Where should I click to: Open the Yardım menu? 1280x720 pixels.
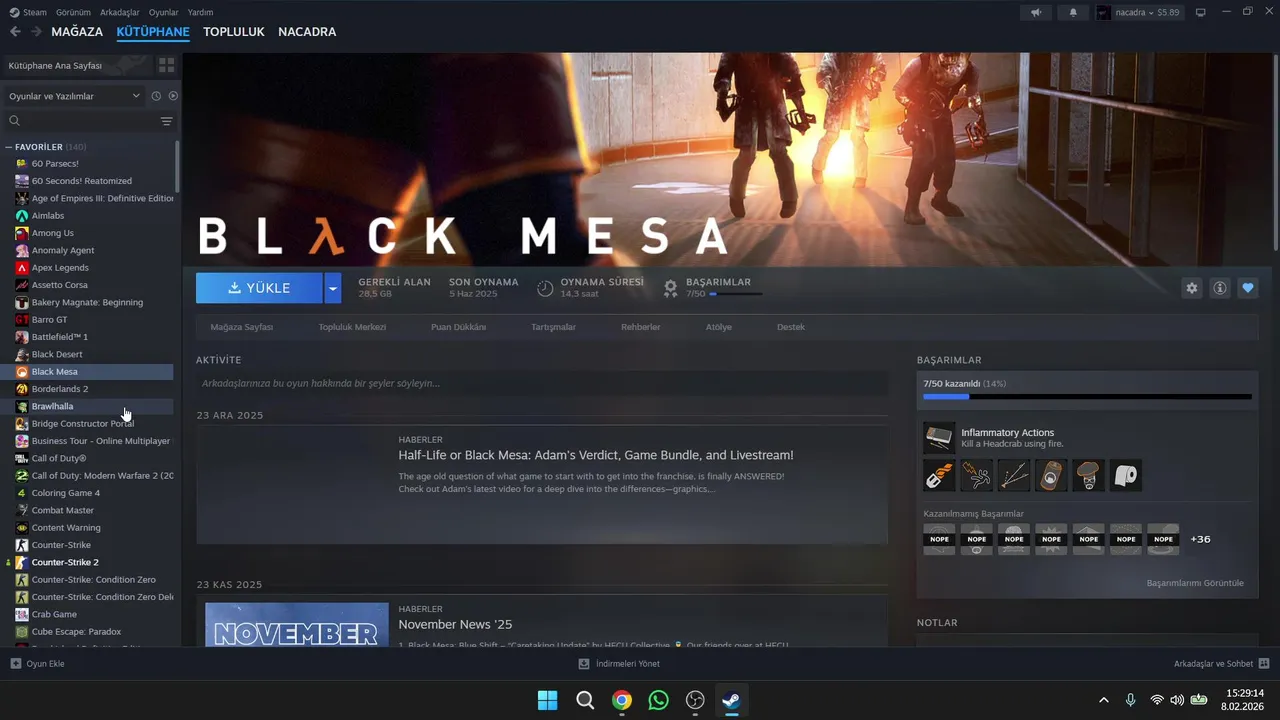(201, 12)
